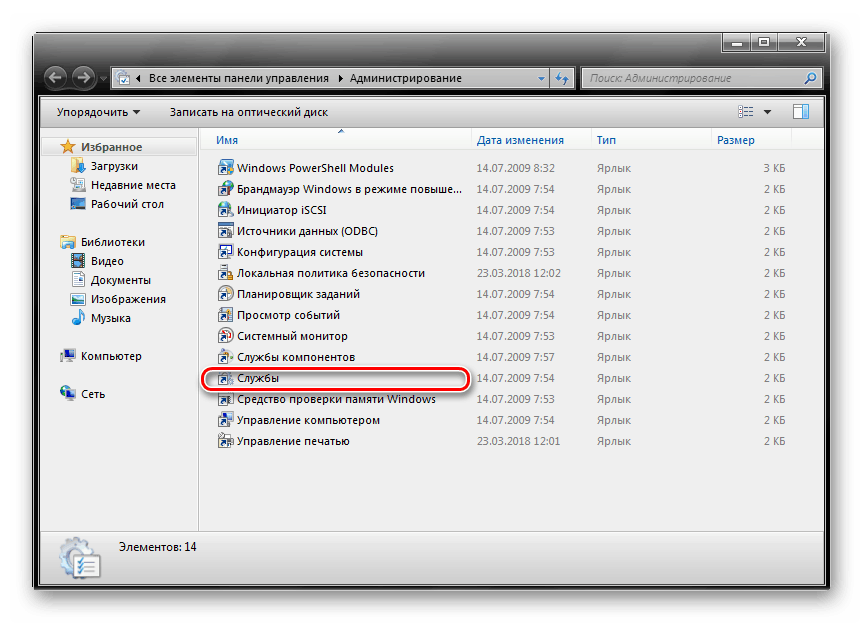The height and width of the screenshot is (624, 864).
Task: Open Компьютер in the navigation pane
Action: (111, 356)
